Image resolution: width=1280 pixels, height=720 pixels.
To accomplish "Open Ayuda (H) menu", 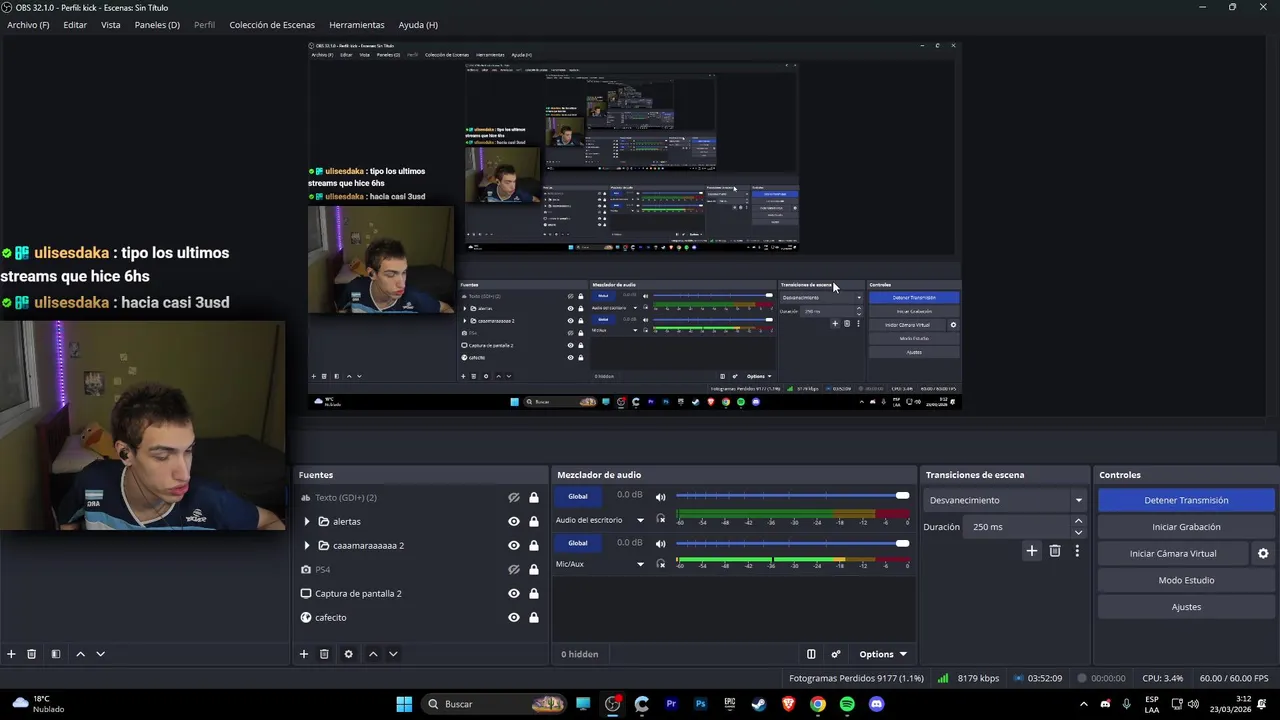I will click(418, 24).
